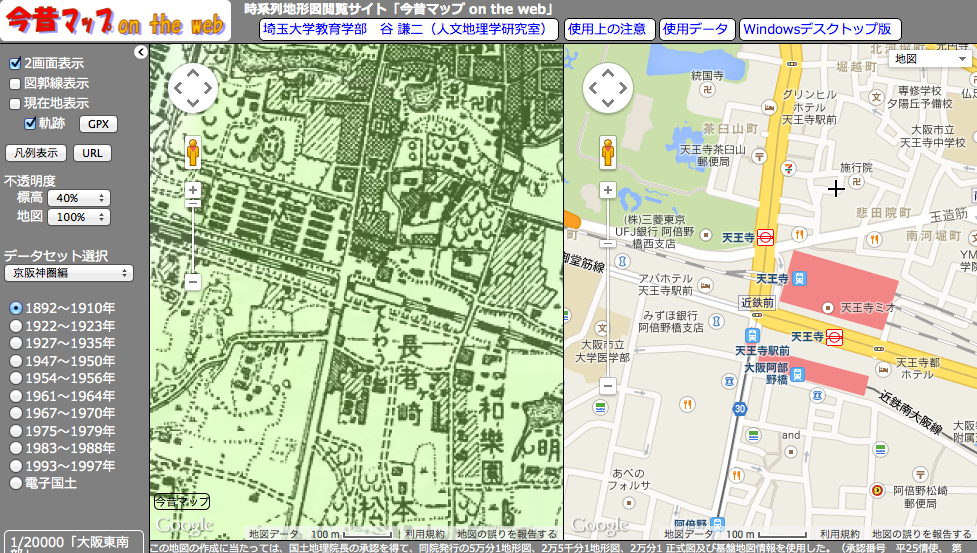977x553 pixels.
Task: Open the 使用上の注意 link
Action: 609,29
